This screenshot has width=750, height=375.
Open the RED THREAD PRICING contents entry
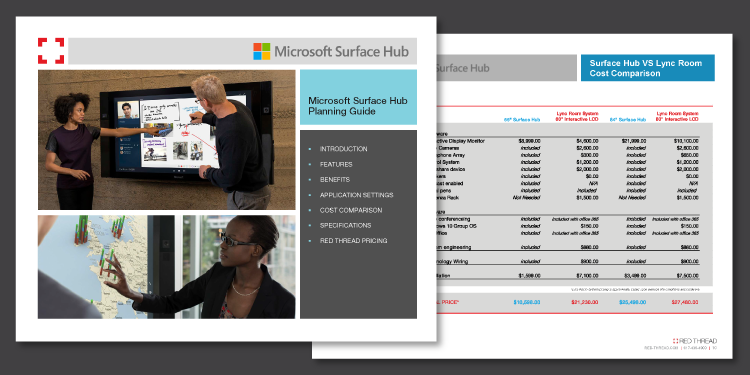coord(353,241)
